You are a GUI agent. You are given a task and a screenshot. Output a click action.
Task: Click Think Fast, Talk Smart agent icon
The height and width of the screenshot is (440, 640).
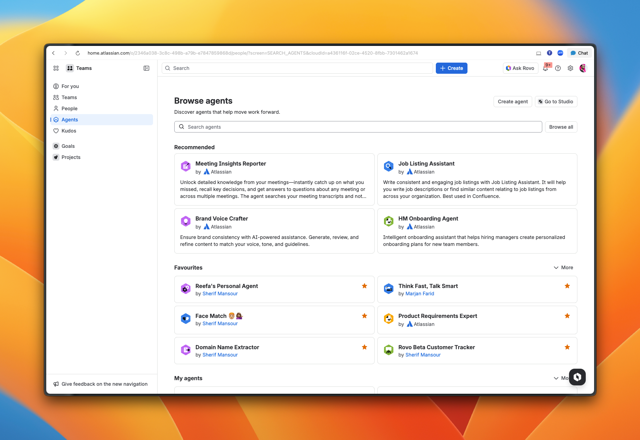389,289
